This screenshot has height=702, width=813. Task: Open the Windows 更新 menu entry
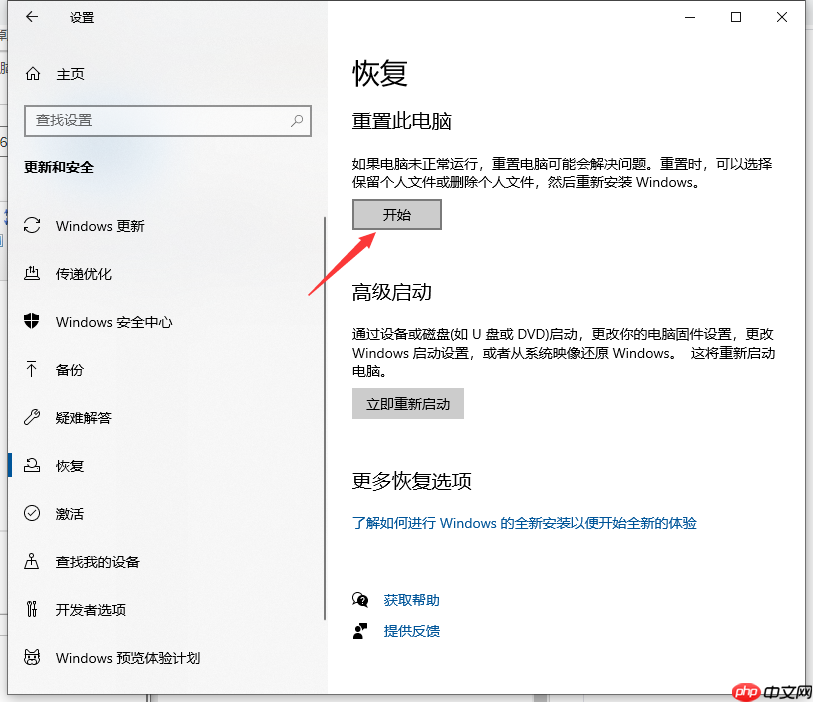[x=166, y=226]
